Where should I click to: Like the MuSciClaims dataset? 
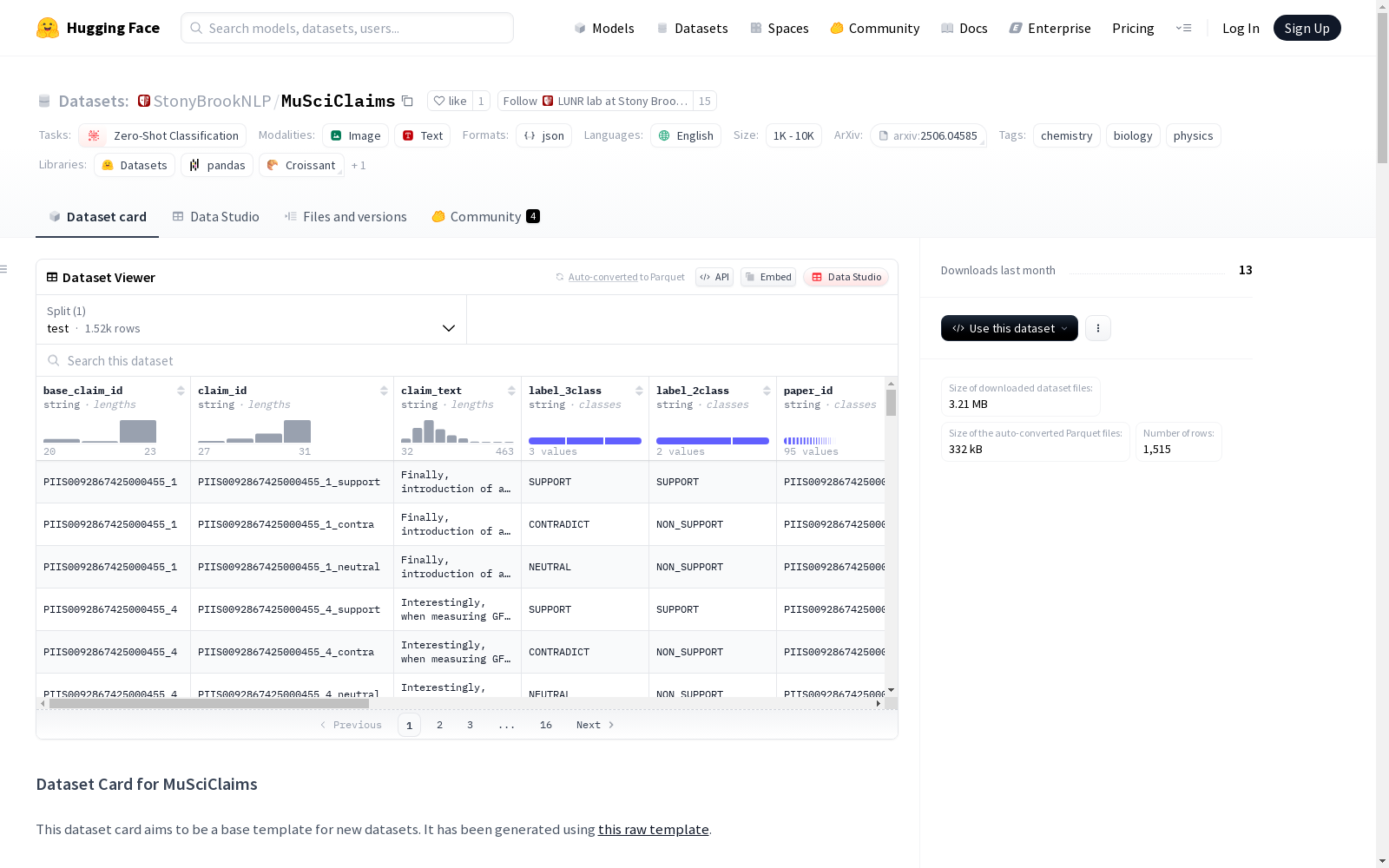(x=451, y=101)
